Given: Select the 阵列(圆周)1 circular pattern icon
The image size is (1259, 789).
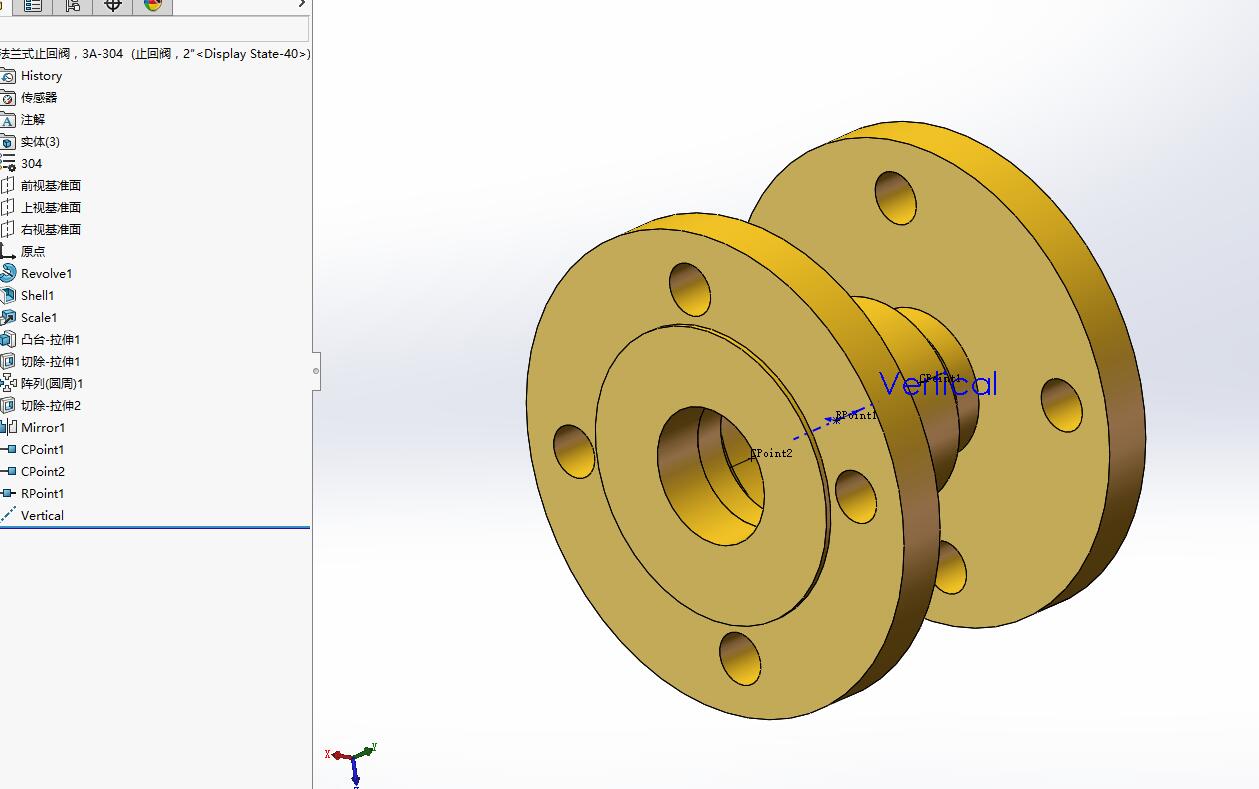Looking at the screenshot, I should coord(8,384).
